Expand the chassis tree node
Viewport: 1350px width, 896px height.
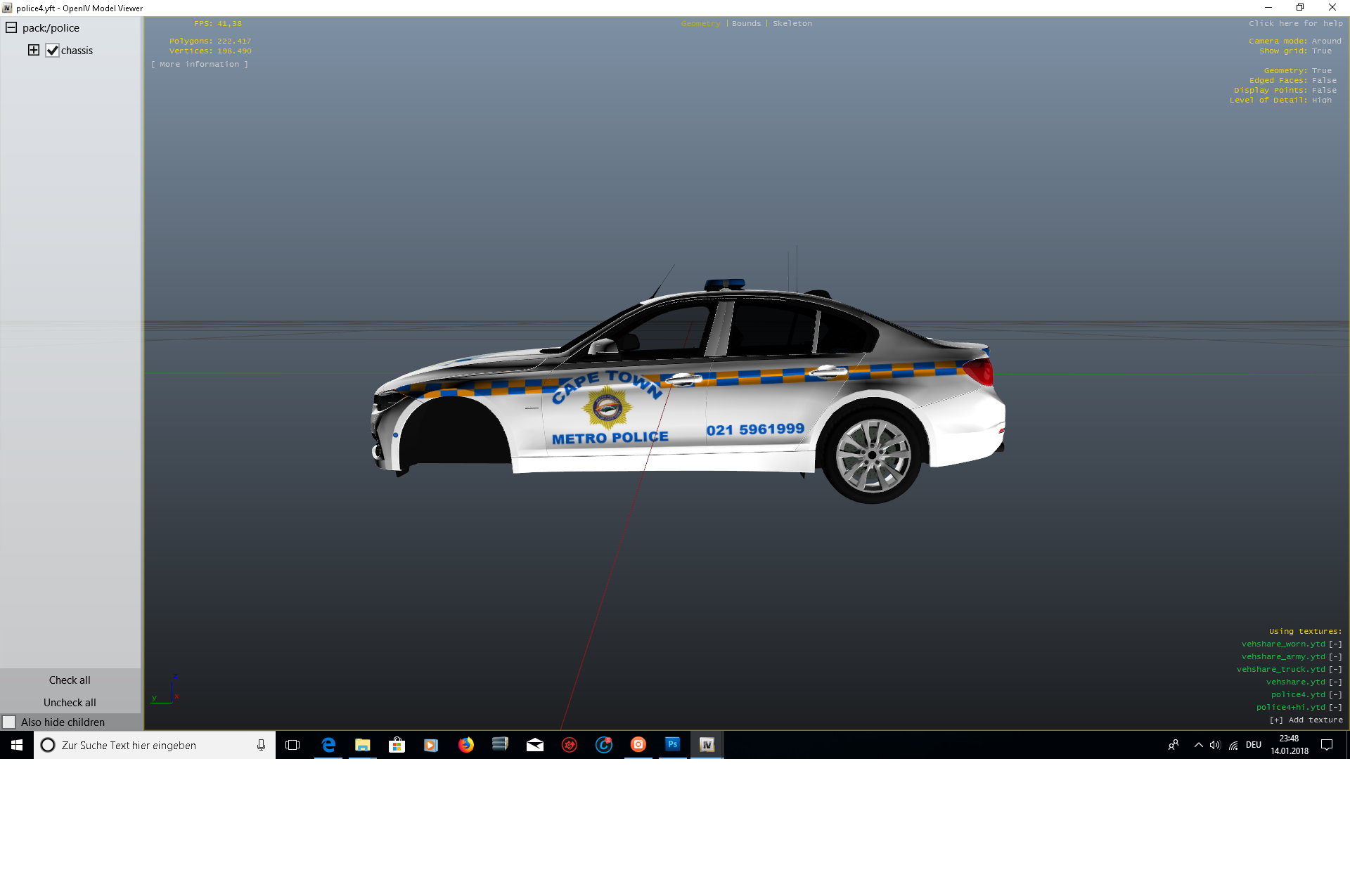click(34, 50)
